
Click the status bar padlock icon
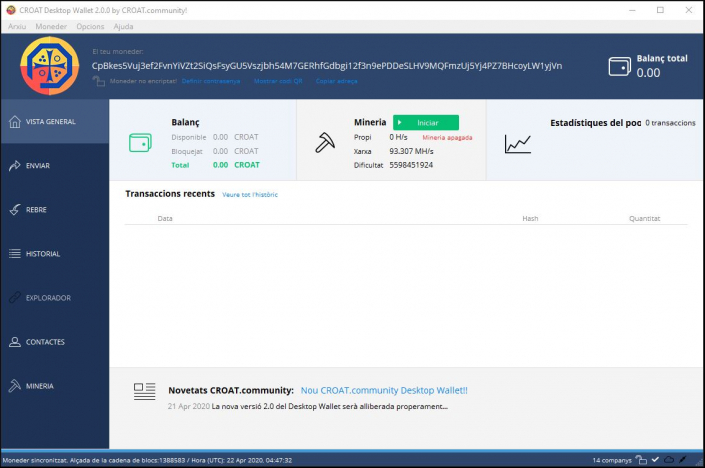641,459
